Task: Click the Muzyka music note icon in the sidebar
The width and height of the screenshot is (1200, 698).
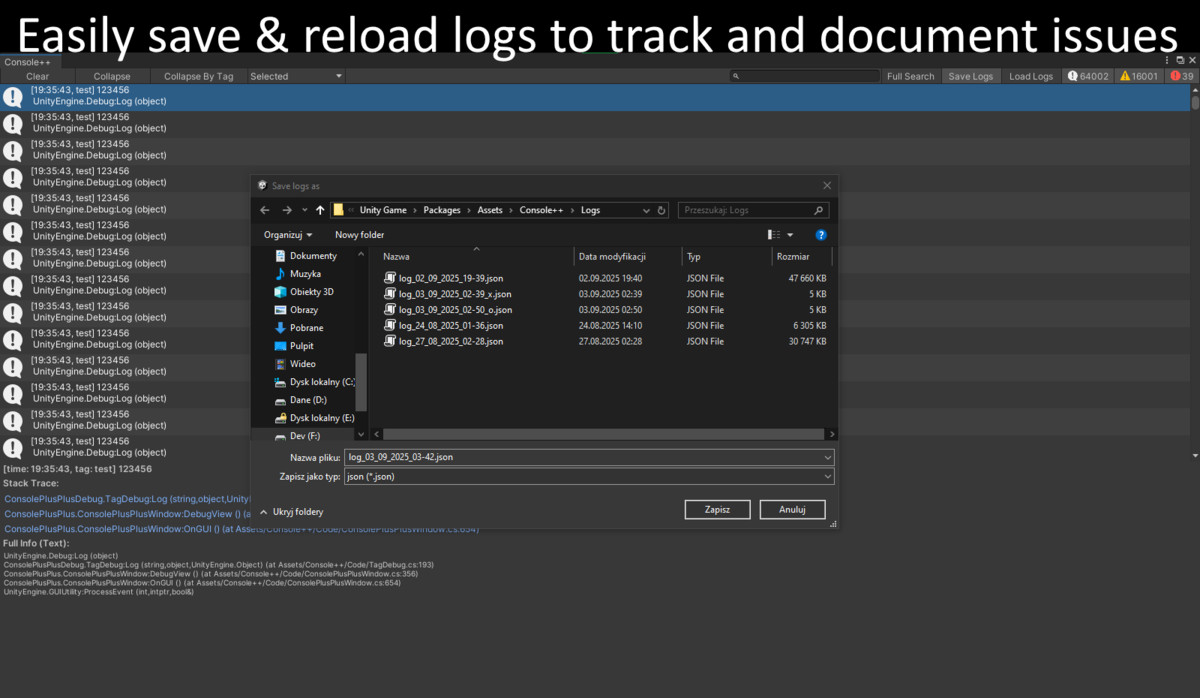Action: point(281,274)
